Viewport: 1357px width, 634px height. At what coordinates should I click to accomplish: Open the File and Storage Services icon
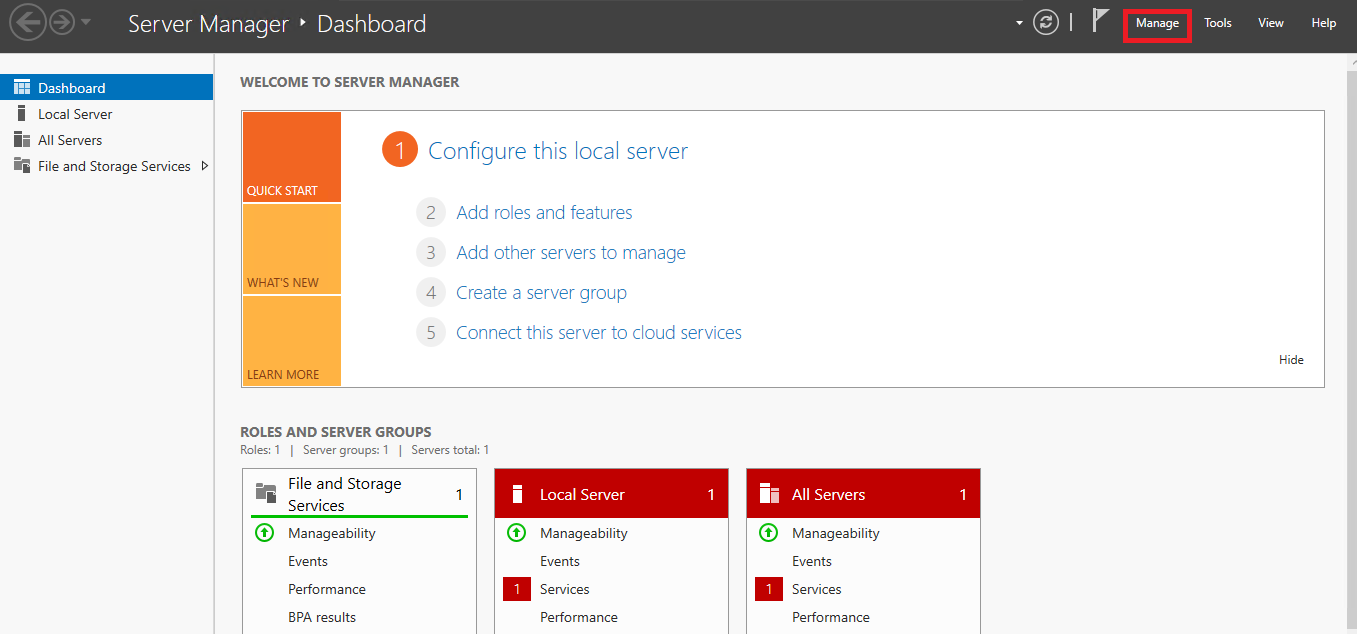pyautogui.click(x=20, y=166)
